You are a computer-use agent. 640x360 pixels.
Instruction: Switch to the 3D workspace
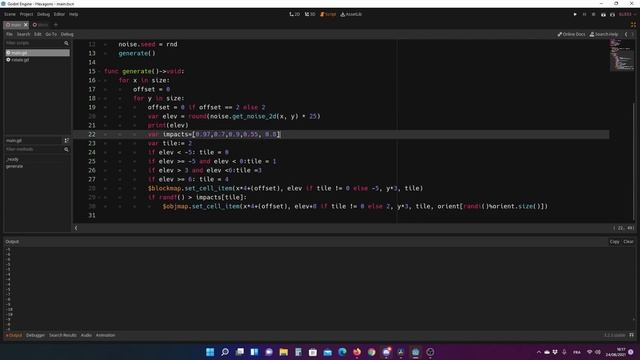(x=310, y=14)
